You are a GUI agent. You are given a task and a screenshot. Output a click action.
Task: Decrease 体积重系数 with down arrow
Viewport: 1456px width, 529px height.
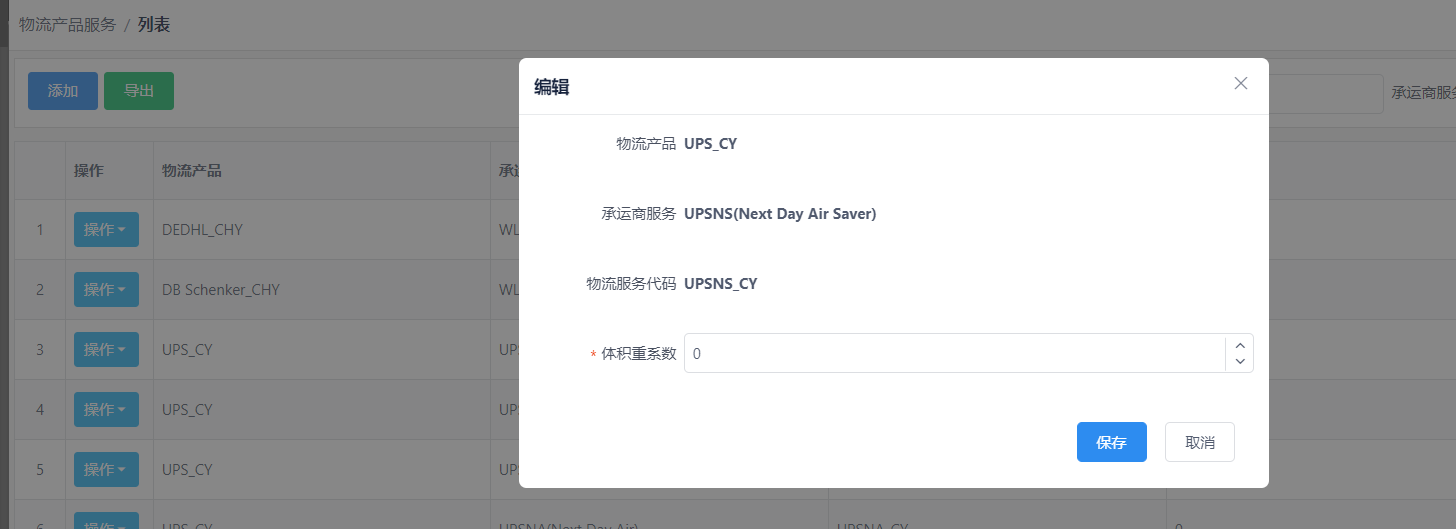[x=1240, y=362]
